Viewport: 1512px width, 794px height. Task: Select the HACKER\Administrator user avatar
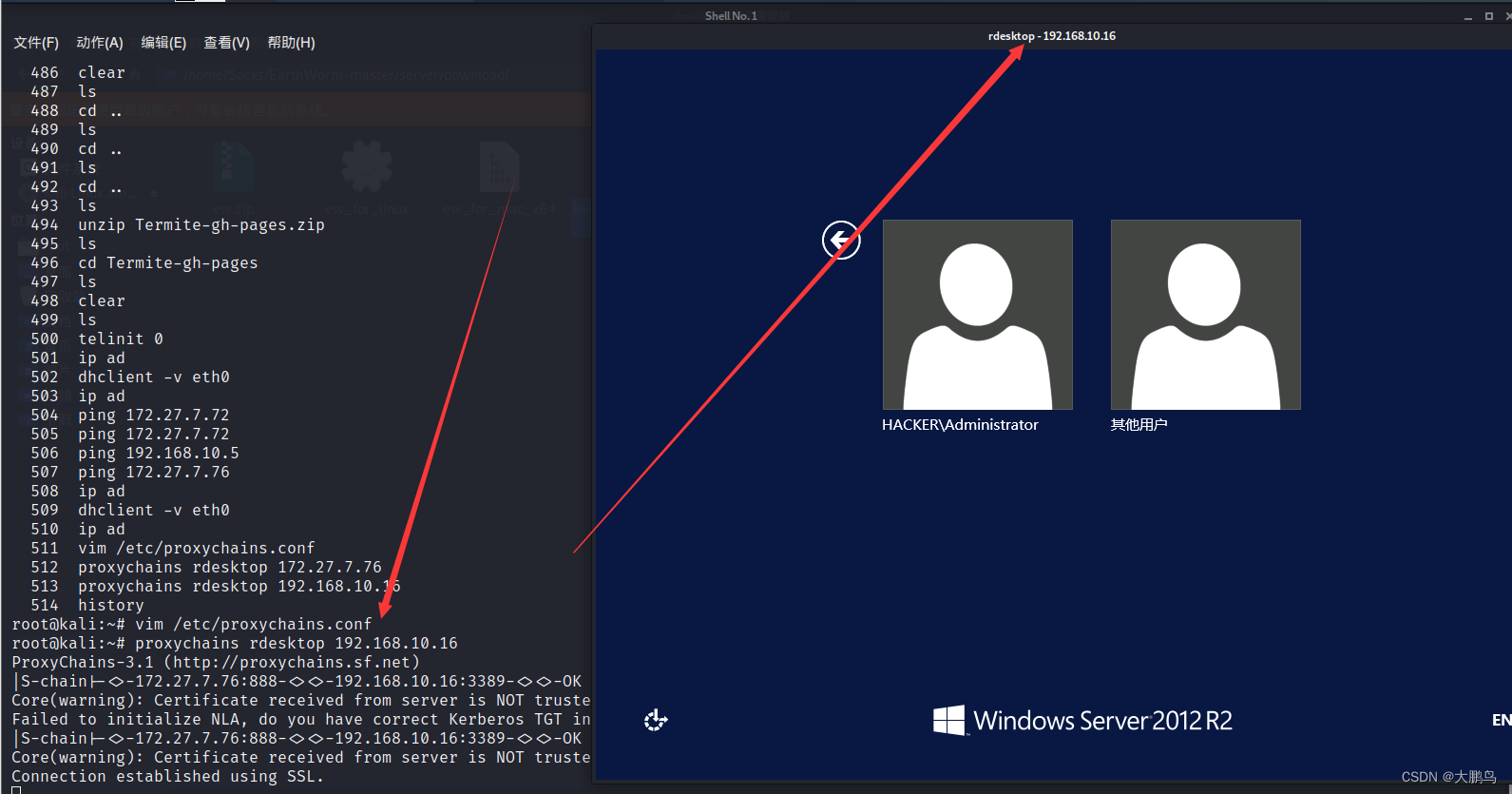pos(978,315)
